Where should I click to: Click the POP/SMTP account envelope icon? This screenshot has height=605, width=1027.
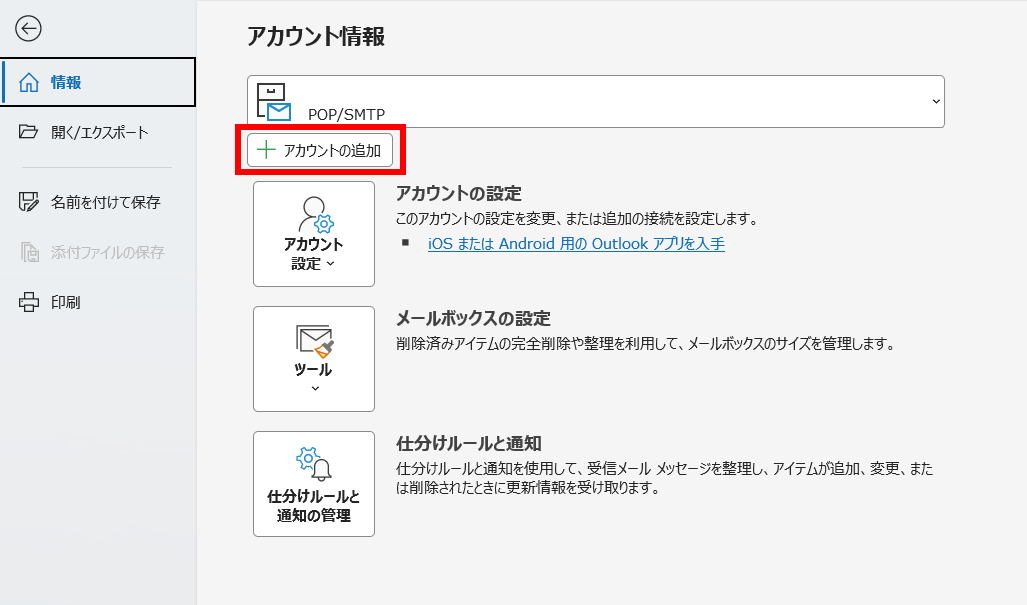point(270,98)
